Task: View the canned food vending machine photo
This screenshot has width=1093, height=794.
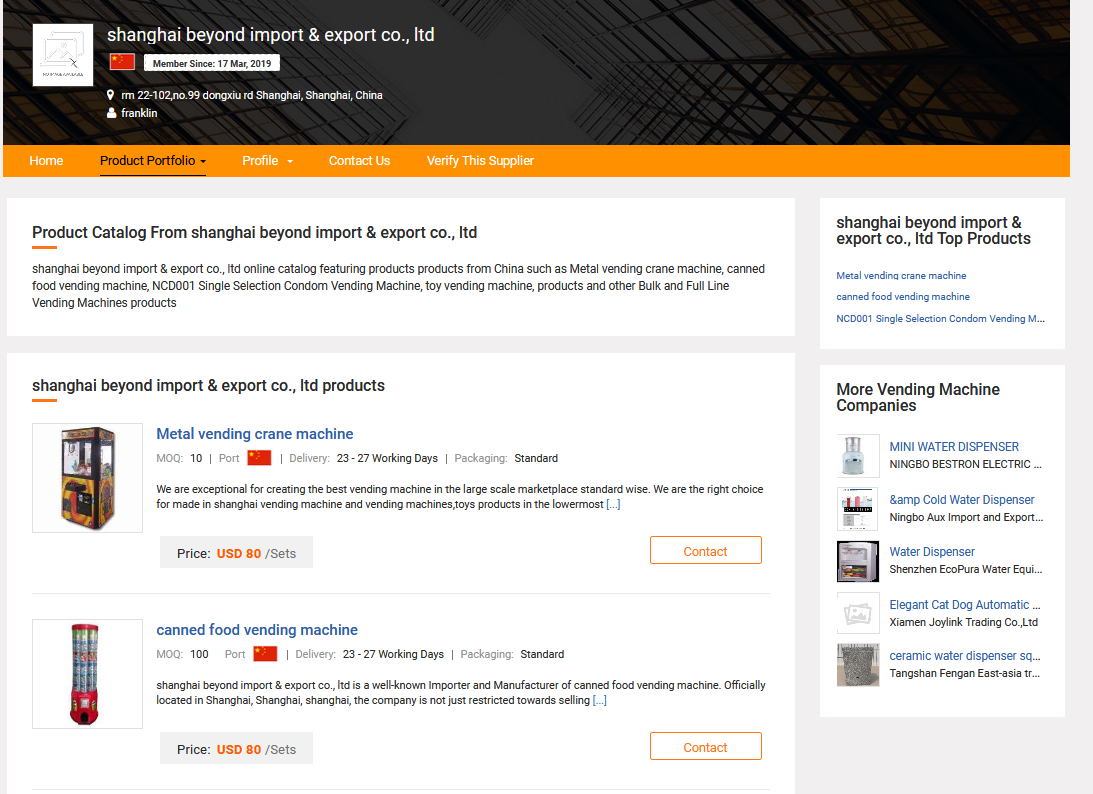Action: point(87,674)
